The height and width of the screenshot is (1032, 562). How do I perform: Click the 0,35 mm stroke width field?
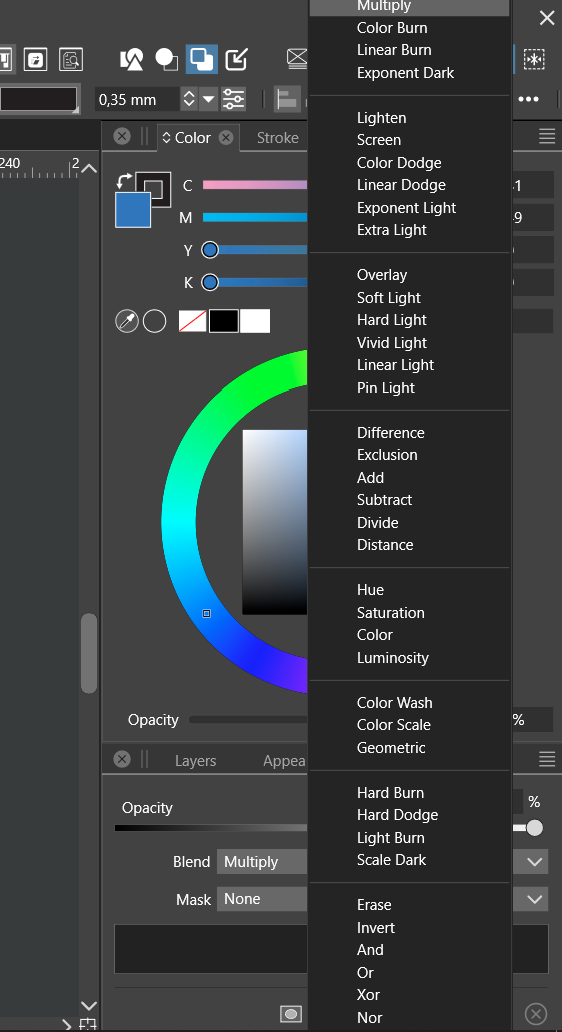point(137,99)
